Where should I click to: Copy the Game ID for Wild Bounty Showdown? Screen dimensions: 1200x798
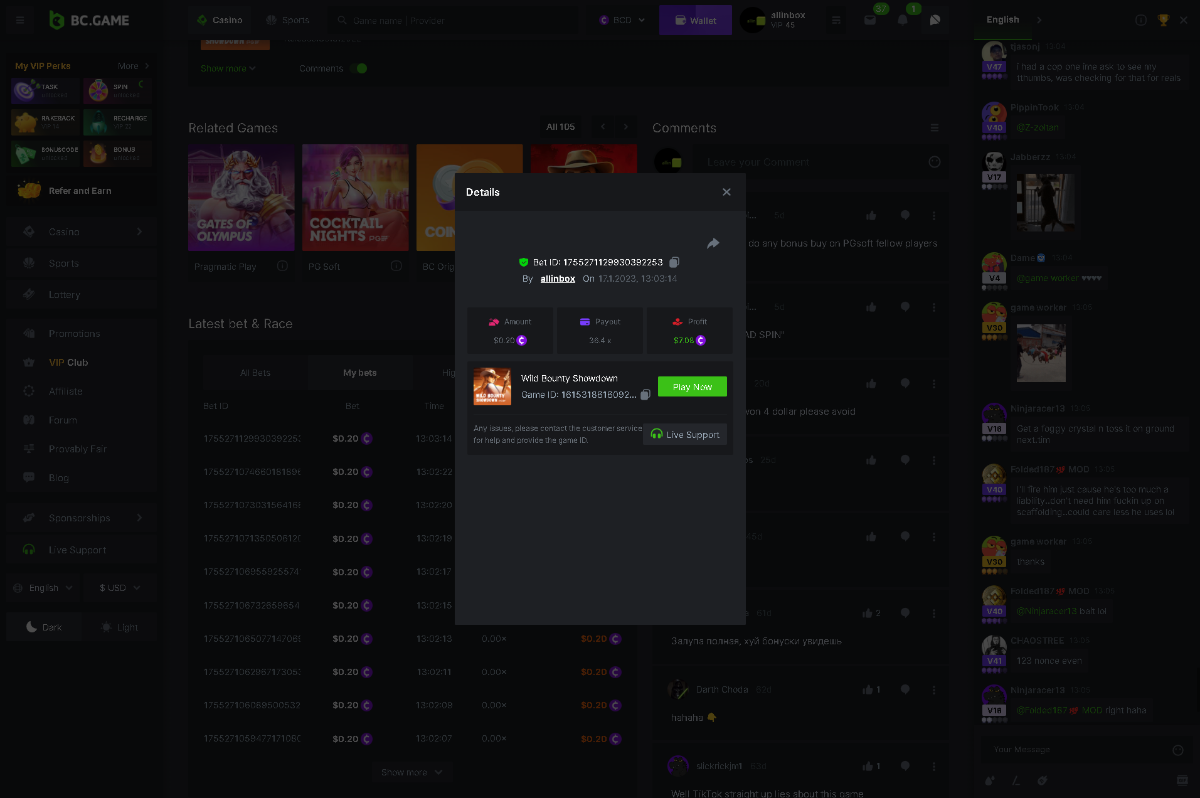(x=645, y=395)
